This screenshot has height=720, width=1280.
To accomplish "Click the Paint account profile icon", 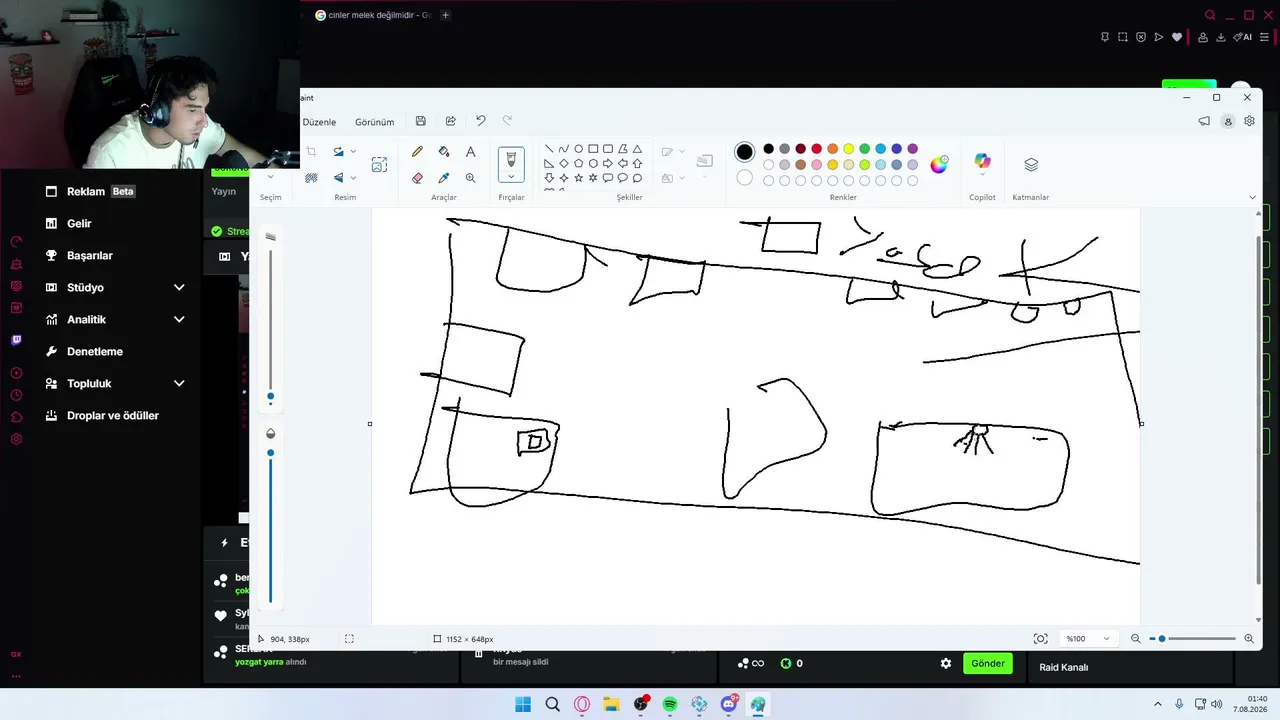I will tap(1228, 121).
